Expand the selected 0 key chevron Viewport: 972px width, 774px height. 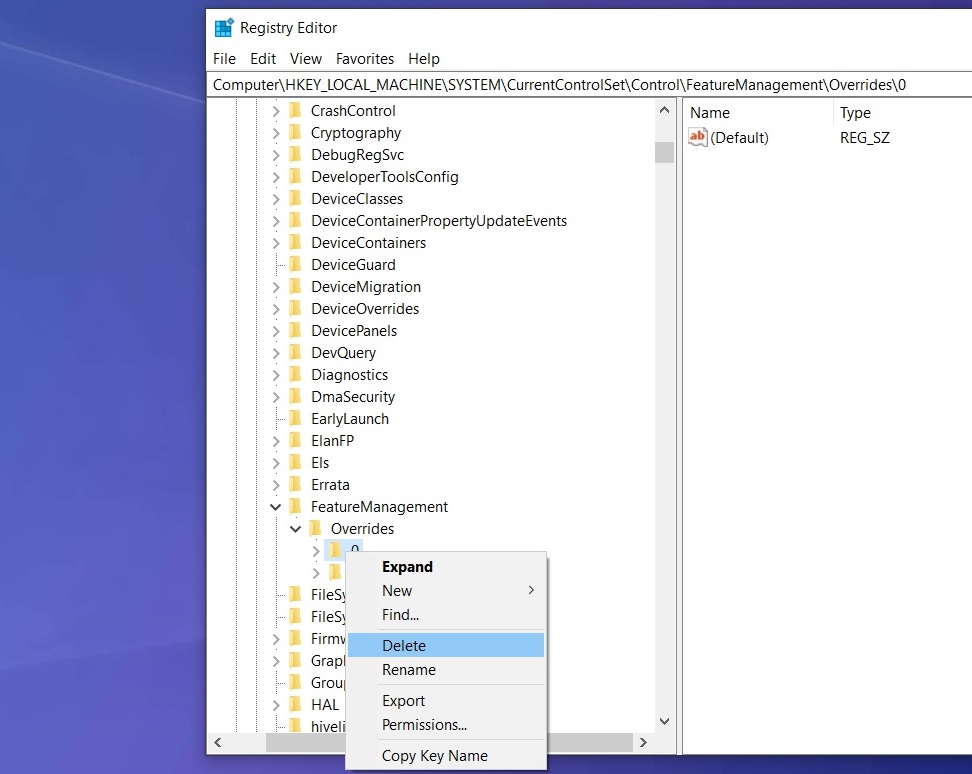click(x=316, y=550)
